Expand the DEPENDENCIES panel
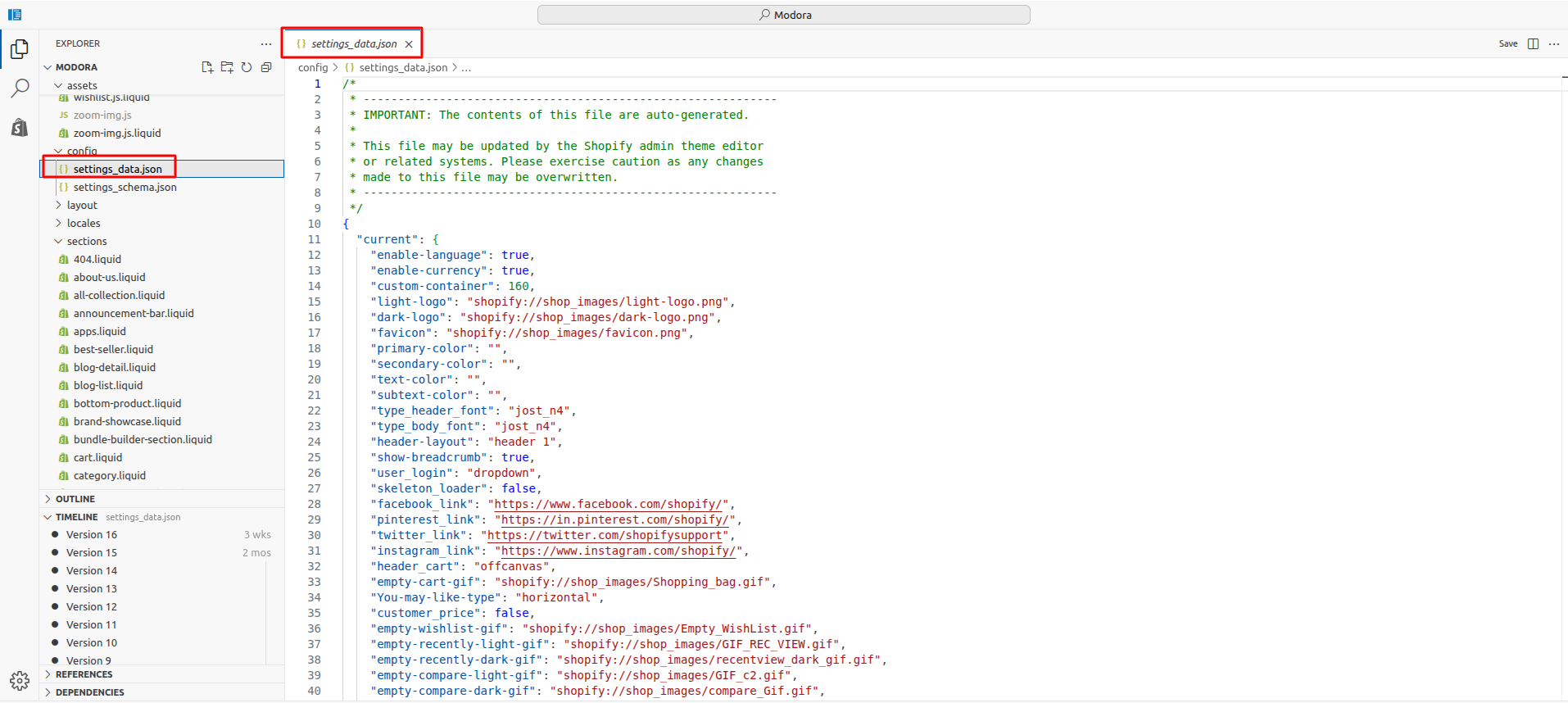Viewport: 1568px width, 703px height. tap(161, 692)
